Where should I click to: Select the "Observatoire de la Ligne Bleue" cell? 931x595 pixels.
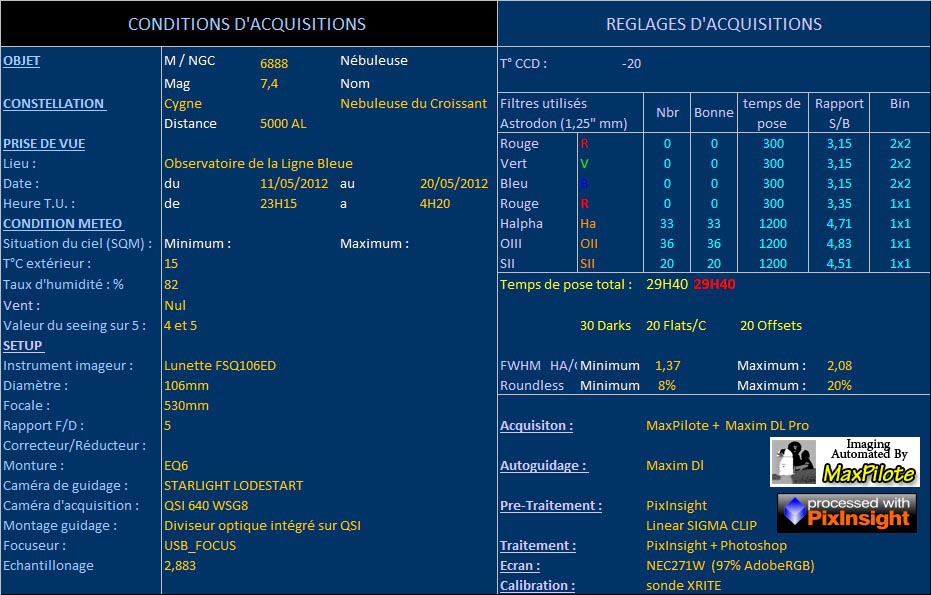(x=258, y=164)
